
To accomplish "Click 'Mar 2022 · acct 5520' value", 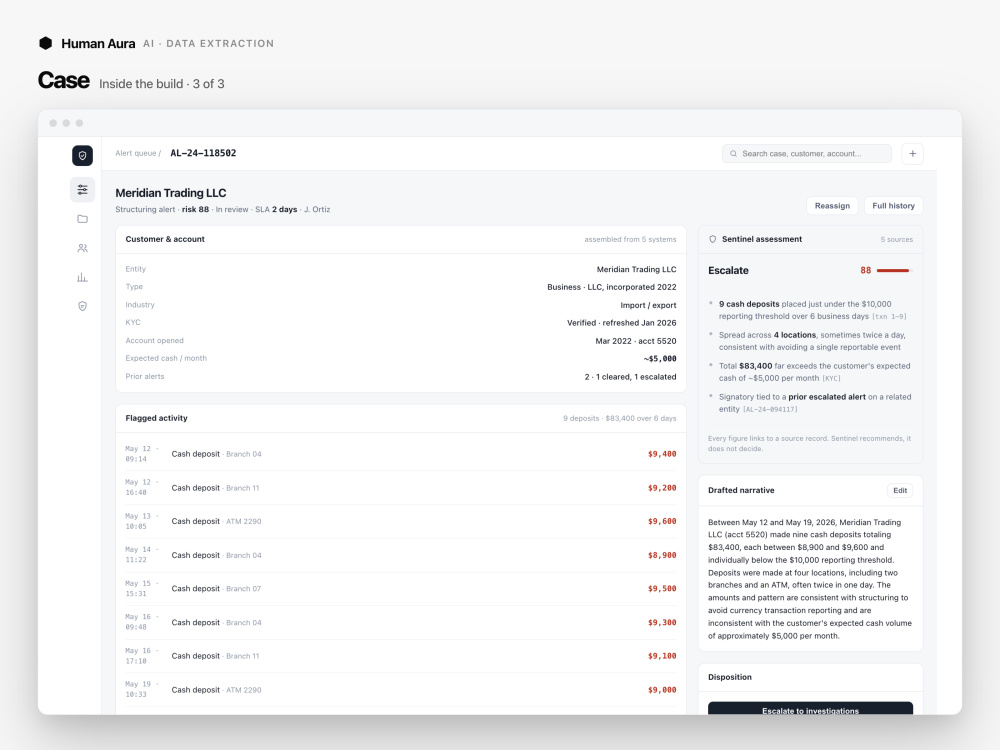I will pyautogui.click(x=636, y=341).
